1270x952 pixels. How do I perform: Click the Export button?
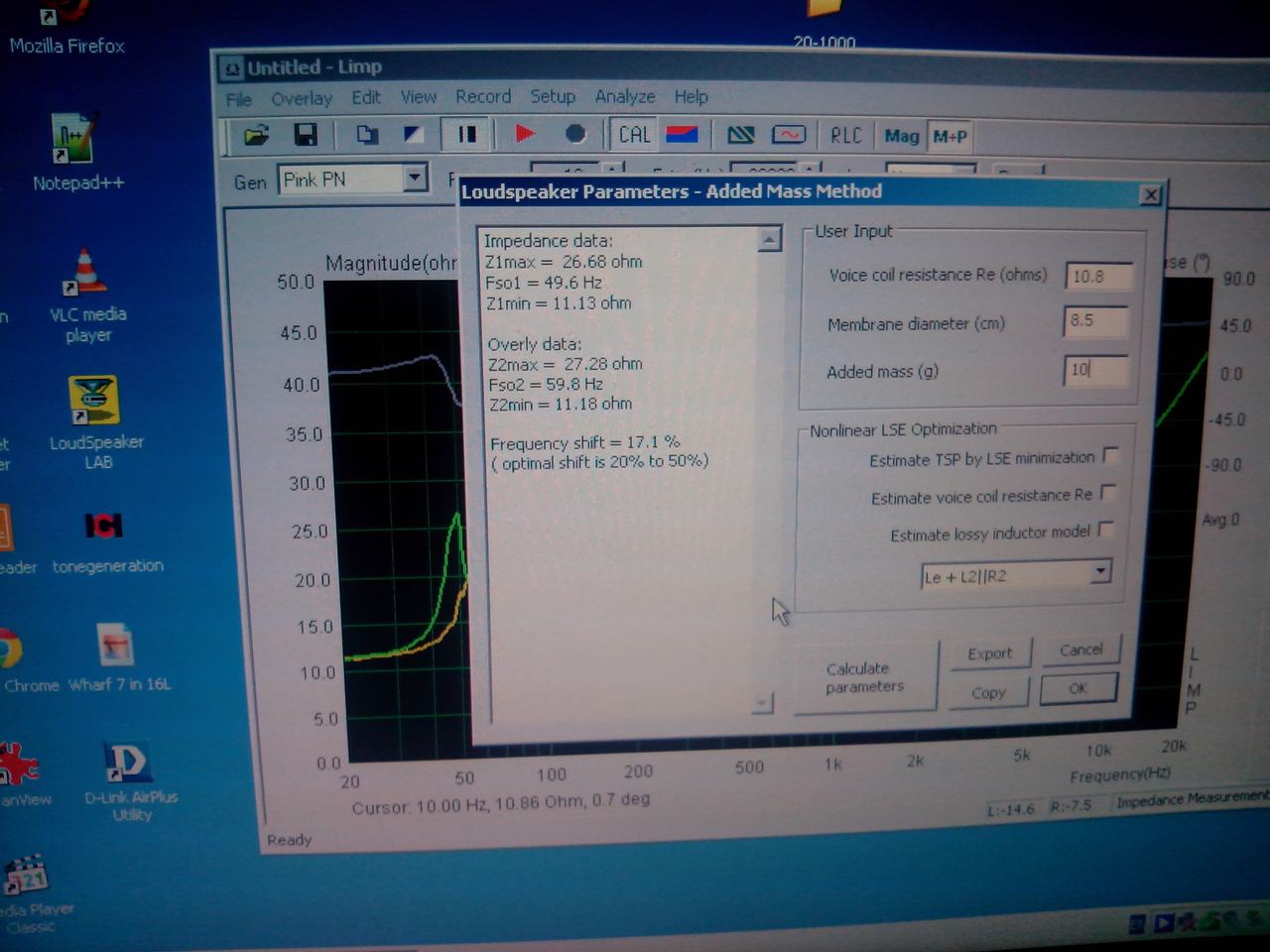click(990, 654)
